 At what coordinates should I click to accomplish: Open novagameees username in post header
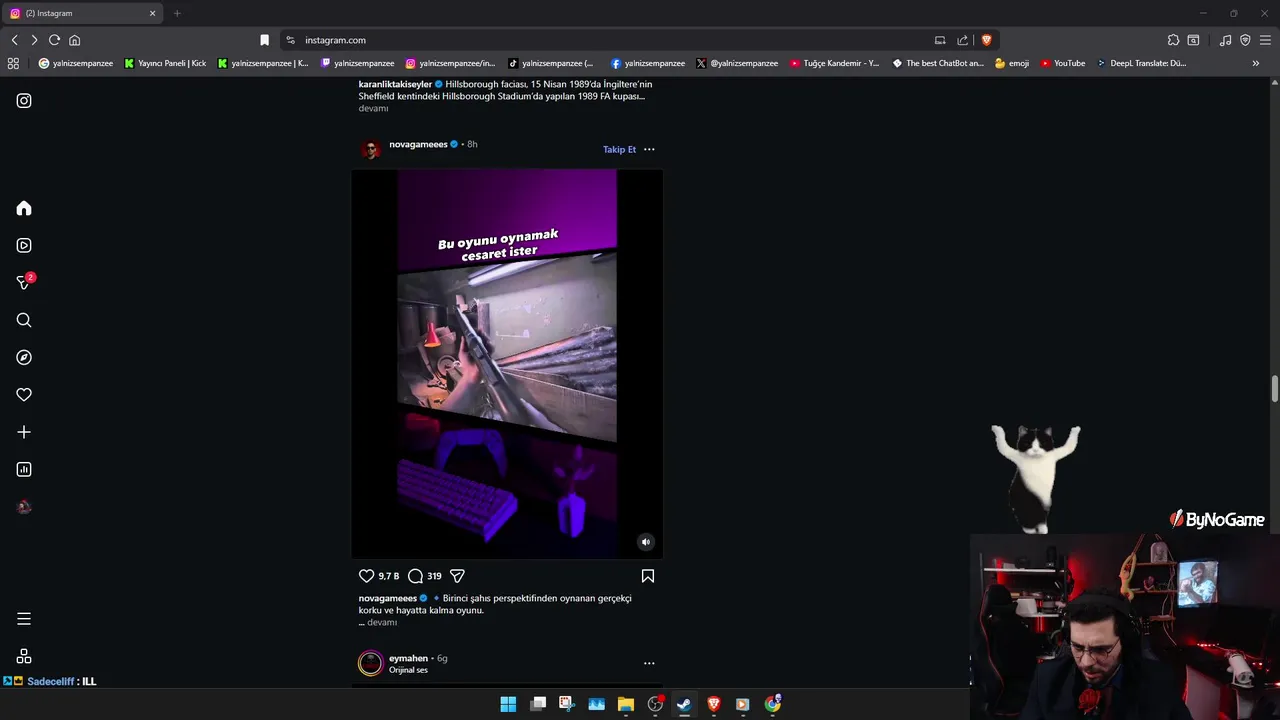[418, 144]
